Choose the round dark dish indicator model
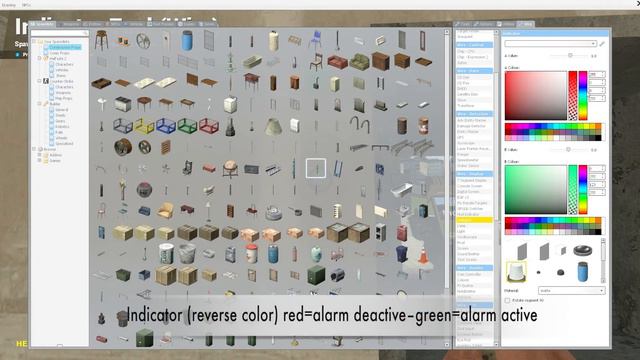Image resolution: width=640 pixels, height=360 pixels. coord(582,251)
